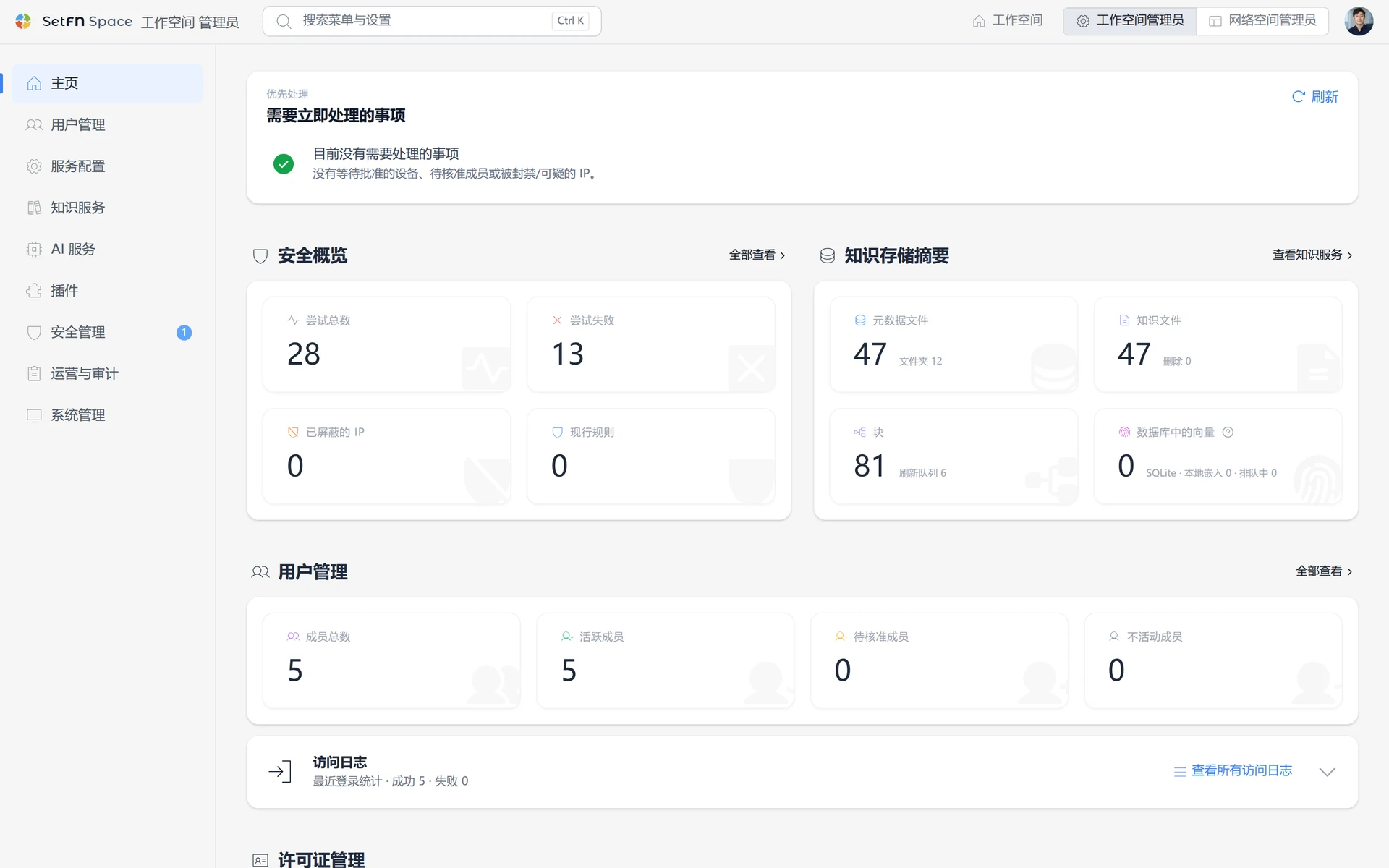
Task: Click the 元数据文件 database icon
Action: [860, 320]
